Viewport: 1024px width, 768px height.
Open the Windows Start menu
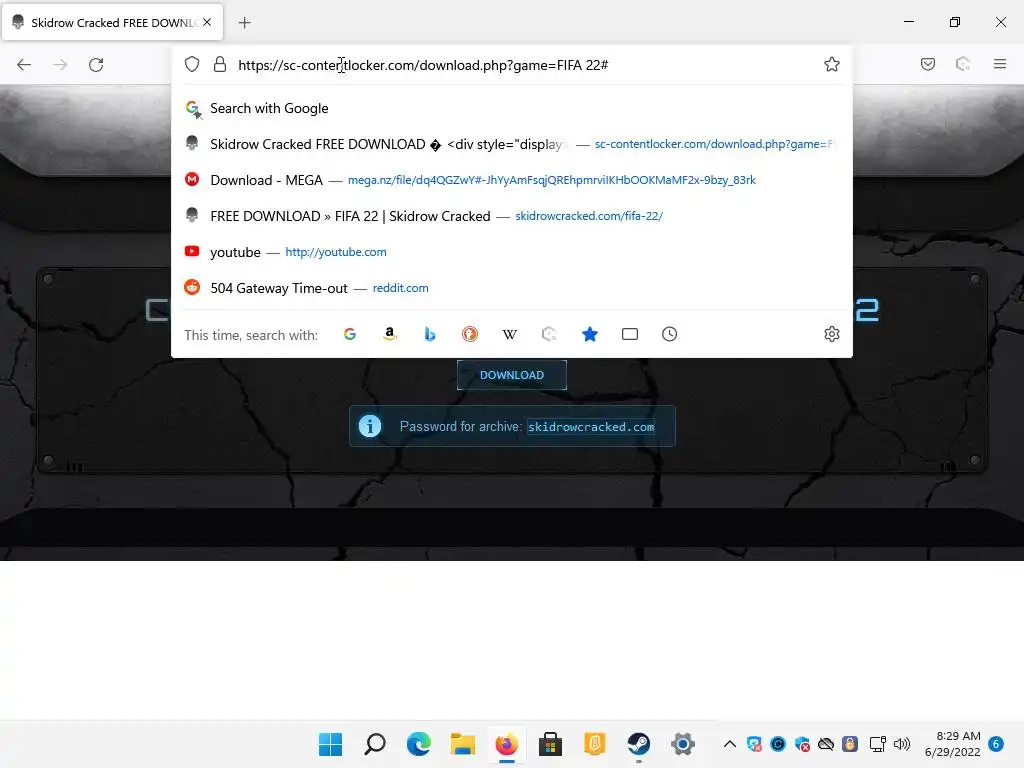pos(330,744)
